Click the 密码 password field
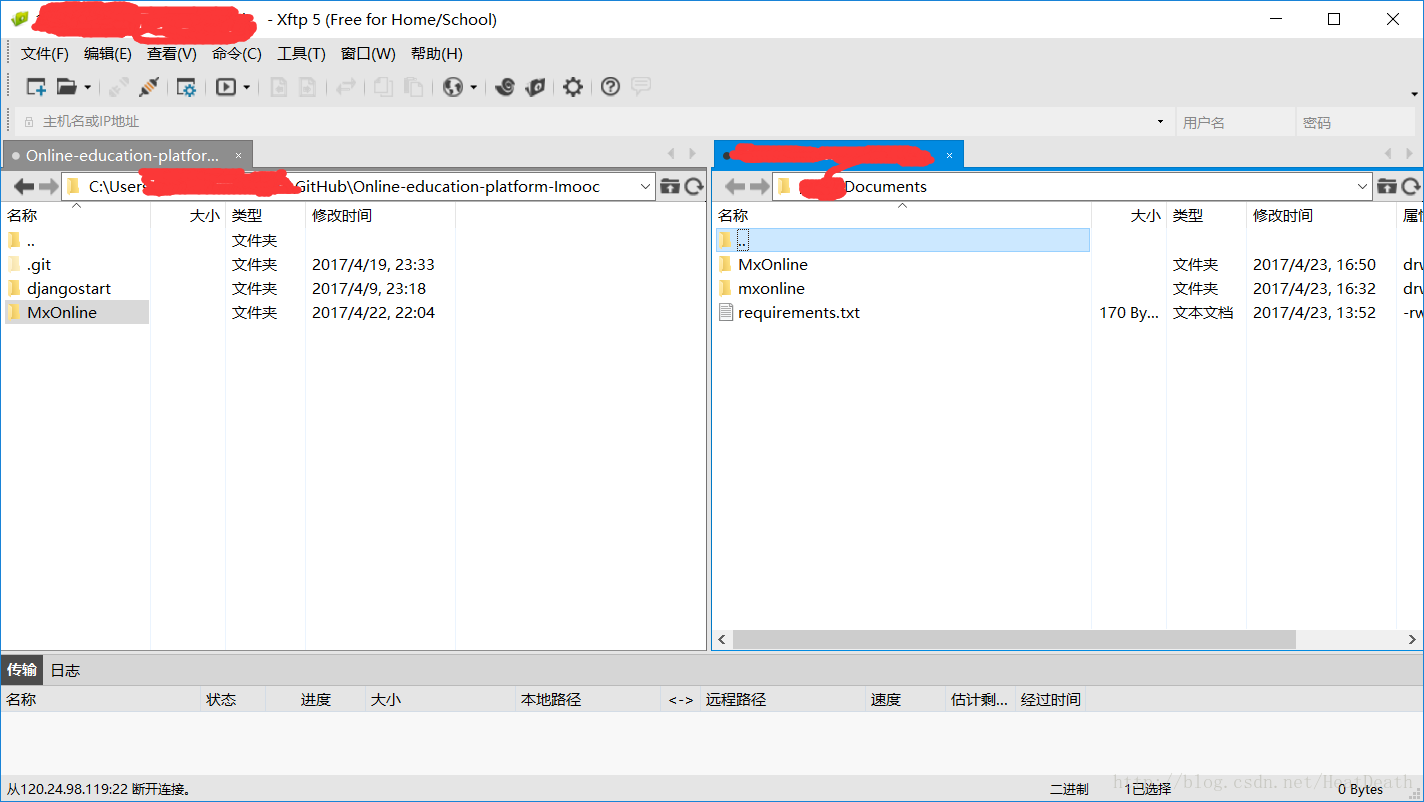1424x802 pixels. pos(1356,122)
